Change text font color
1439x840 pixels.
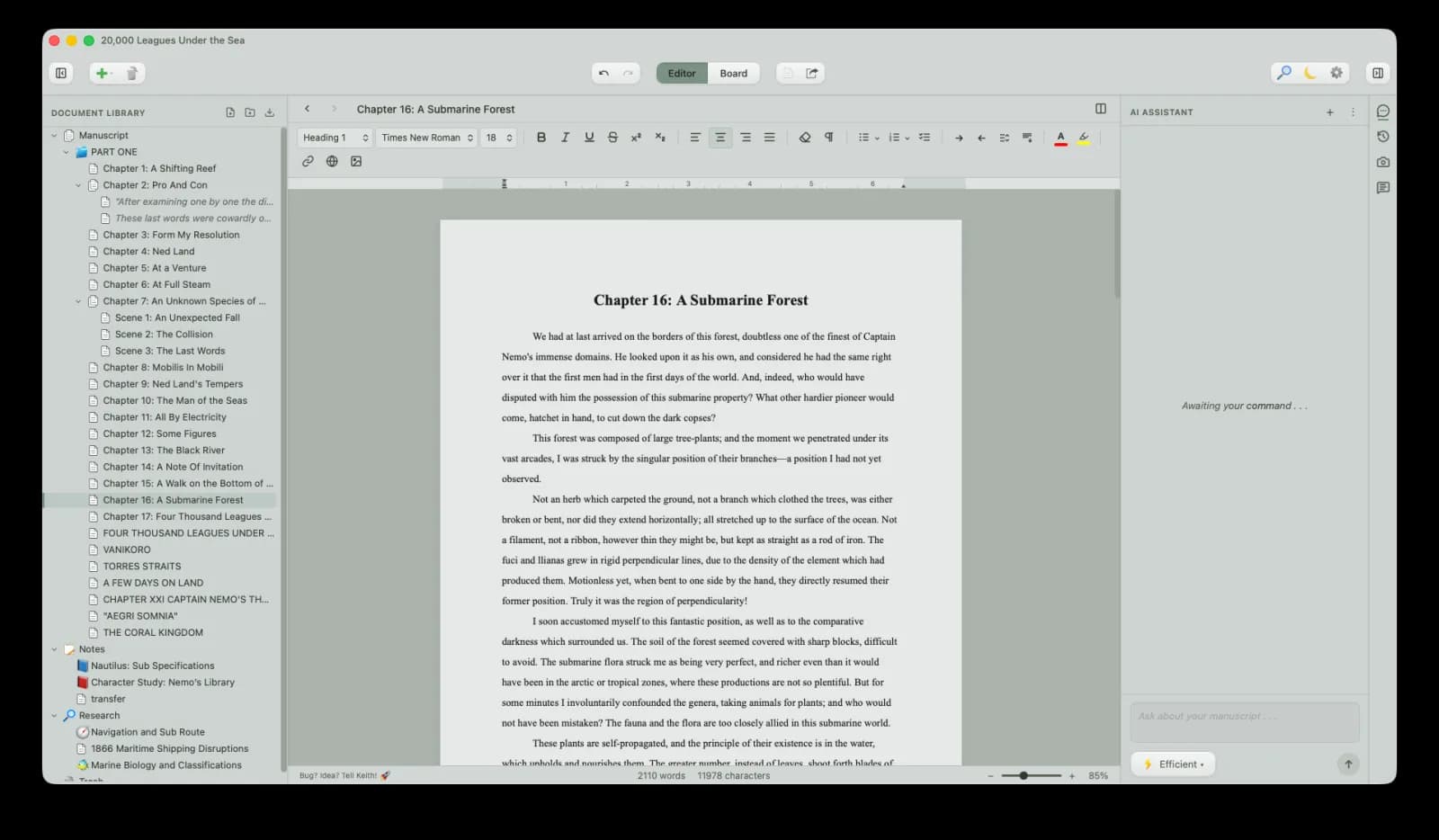1061,138
